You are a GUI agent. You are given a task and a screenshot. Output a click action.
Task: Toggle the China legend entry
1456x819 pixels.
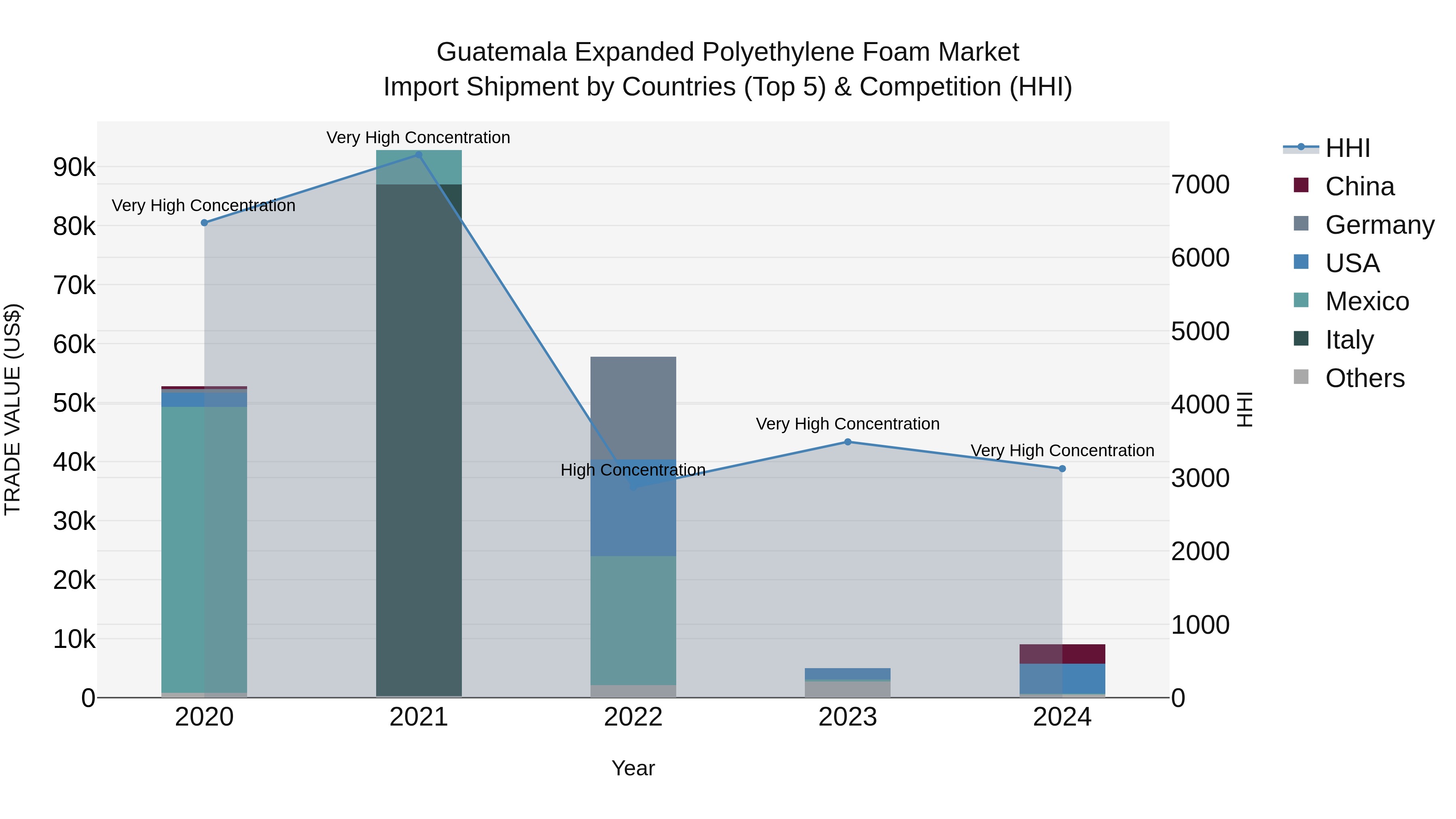click(x=1344, y=186)
